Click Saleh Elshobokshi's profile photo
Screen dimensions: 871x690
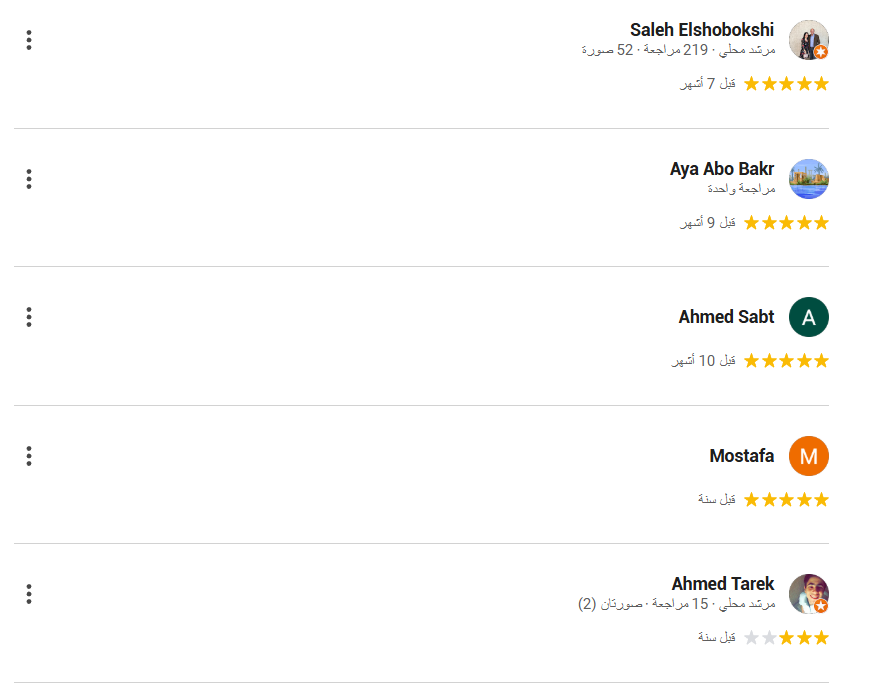click(808, 40)
